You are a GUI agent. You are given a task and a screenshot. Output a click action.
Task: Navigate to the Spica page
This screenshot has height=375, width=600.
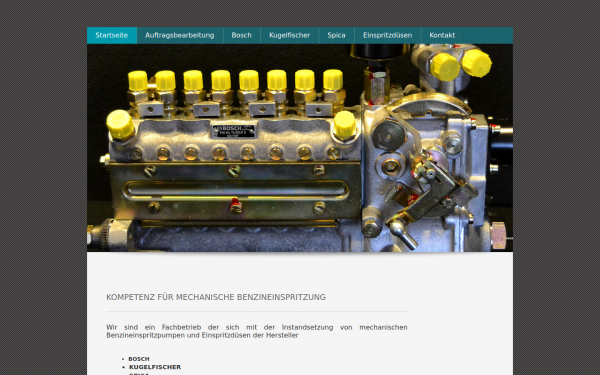tap(336, 36)
